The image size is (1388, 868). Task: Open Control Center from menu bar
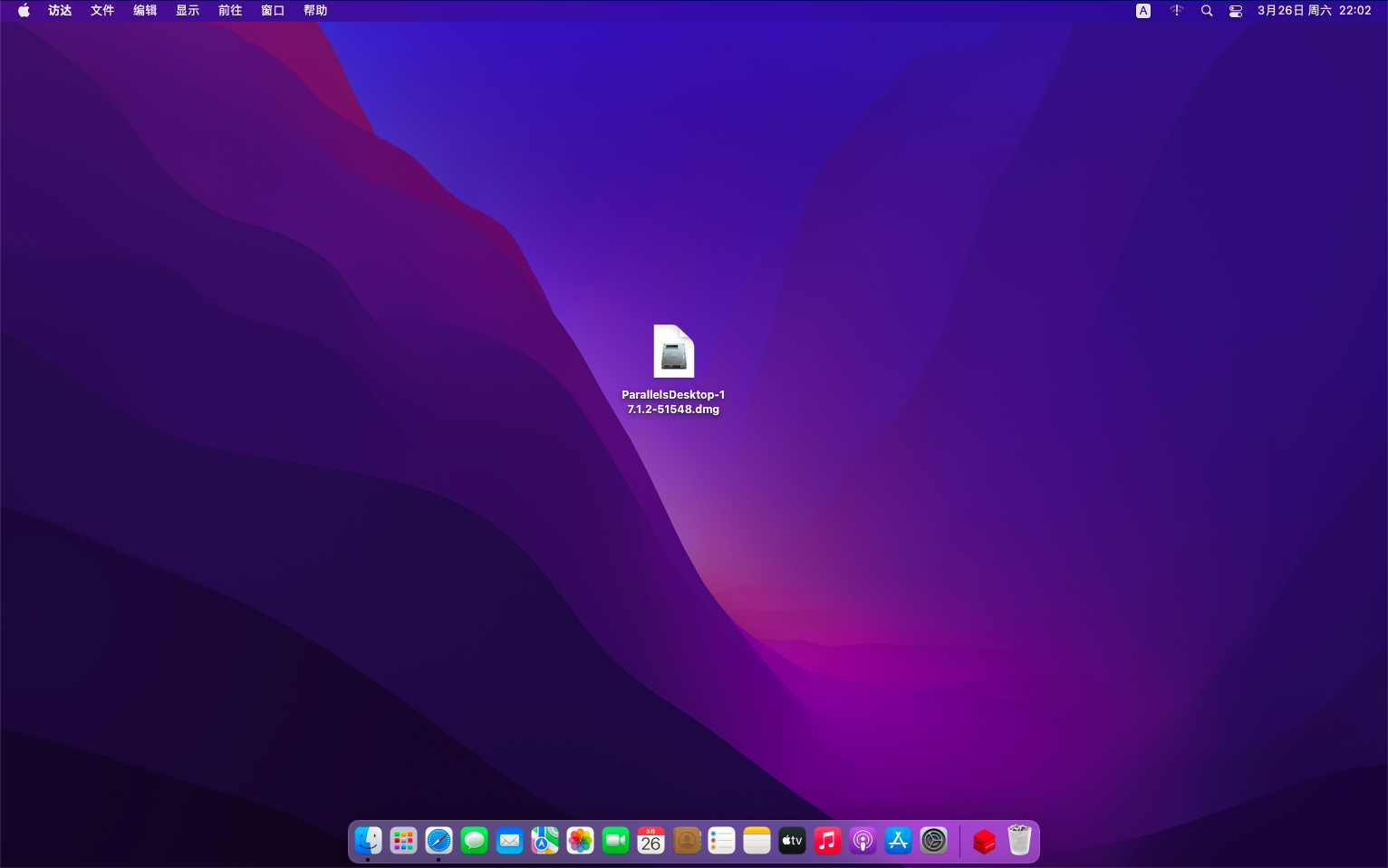(x=1235, y=10)
